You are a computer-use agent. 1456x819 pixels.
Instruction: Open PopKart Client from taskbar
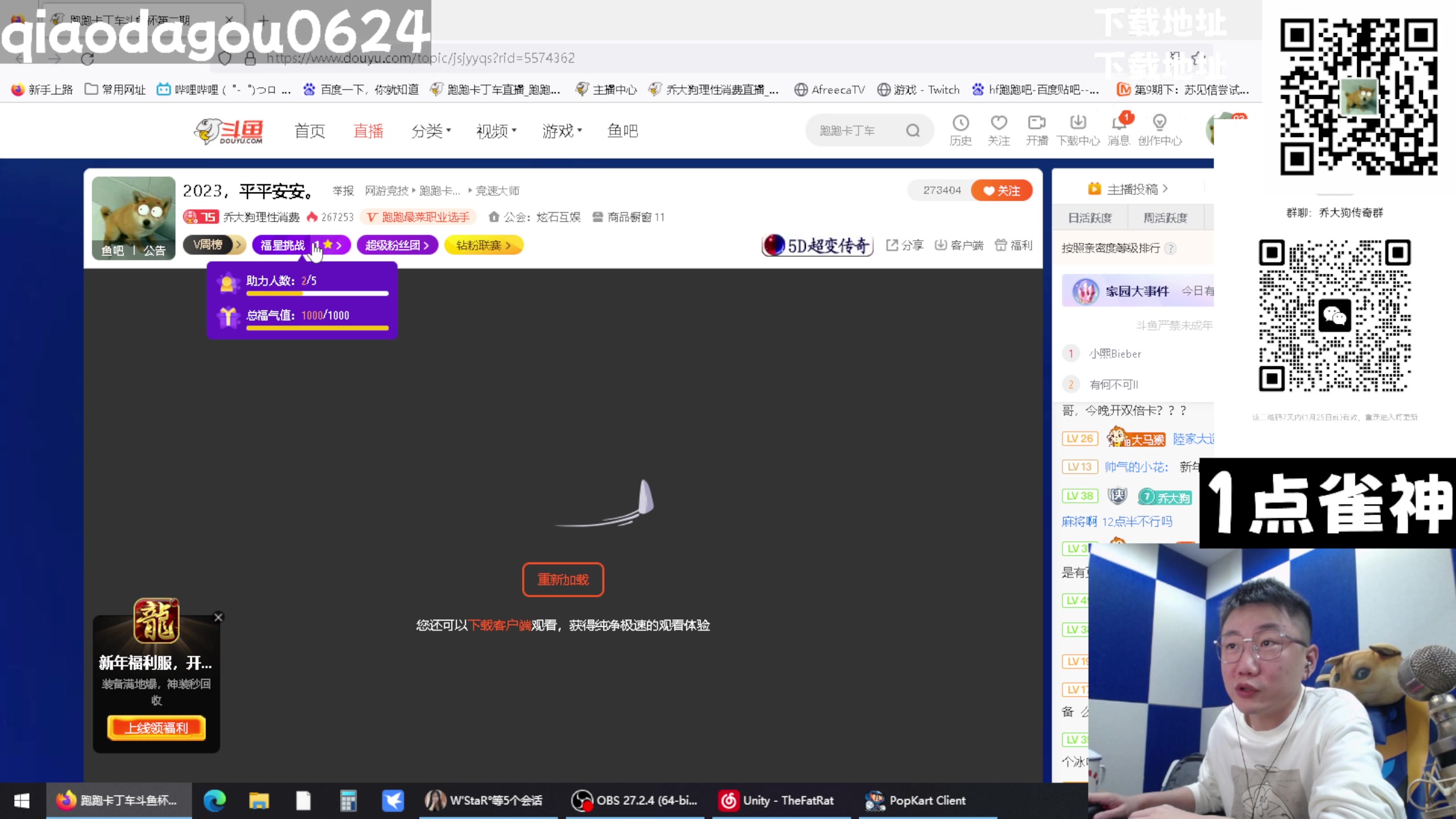(927, 801)
